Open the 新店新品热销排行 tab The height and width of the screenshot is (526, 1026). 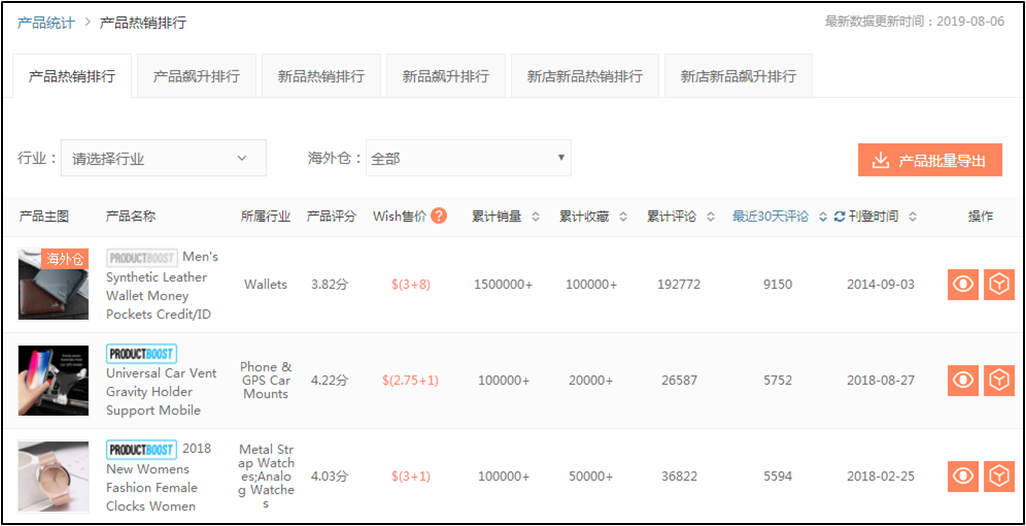(584, 77)
